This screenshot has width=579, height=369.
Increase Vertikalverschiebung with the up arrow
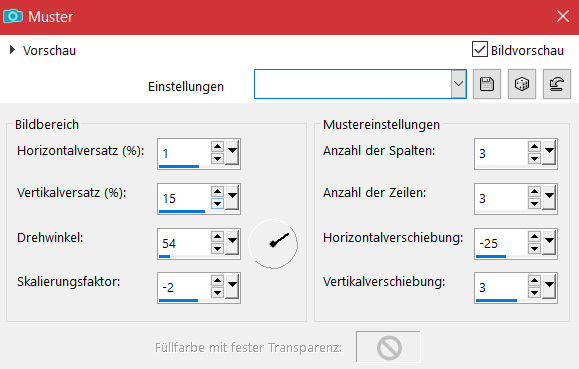pos(534,281)
